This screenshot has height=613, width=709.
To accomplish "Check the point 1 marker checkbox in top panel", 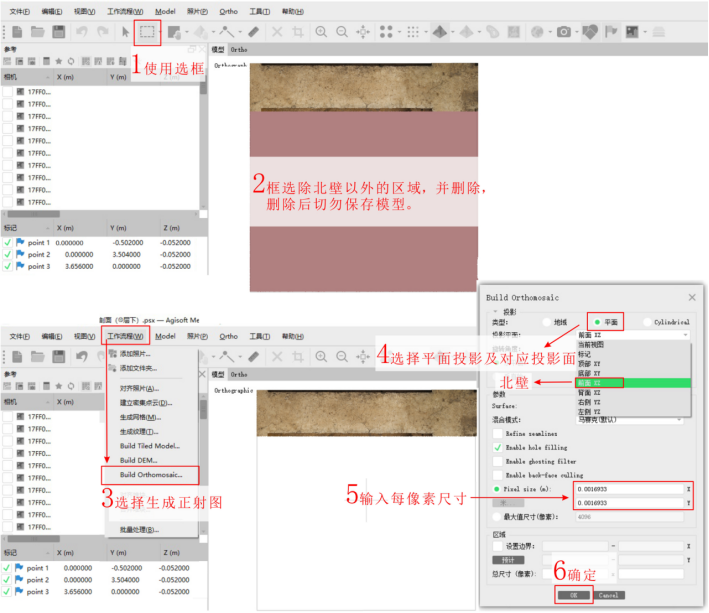I will [x=8, y=242].
